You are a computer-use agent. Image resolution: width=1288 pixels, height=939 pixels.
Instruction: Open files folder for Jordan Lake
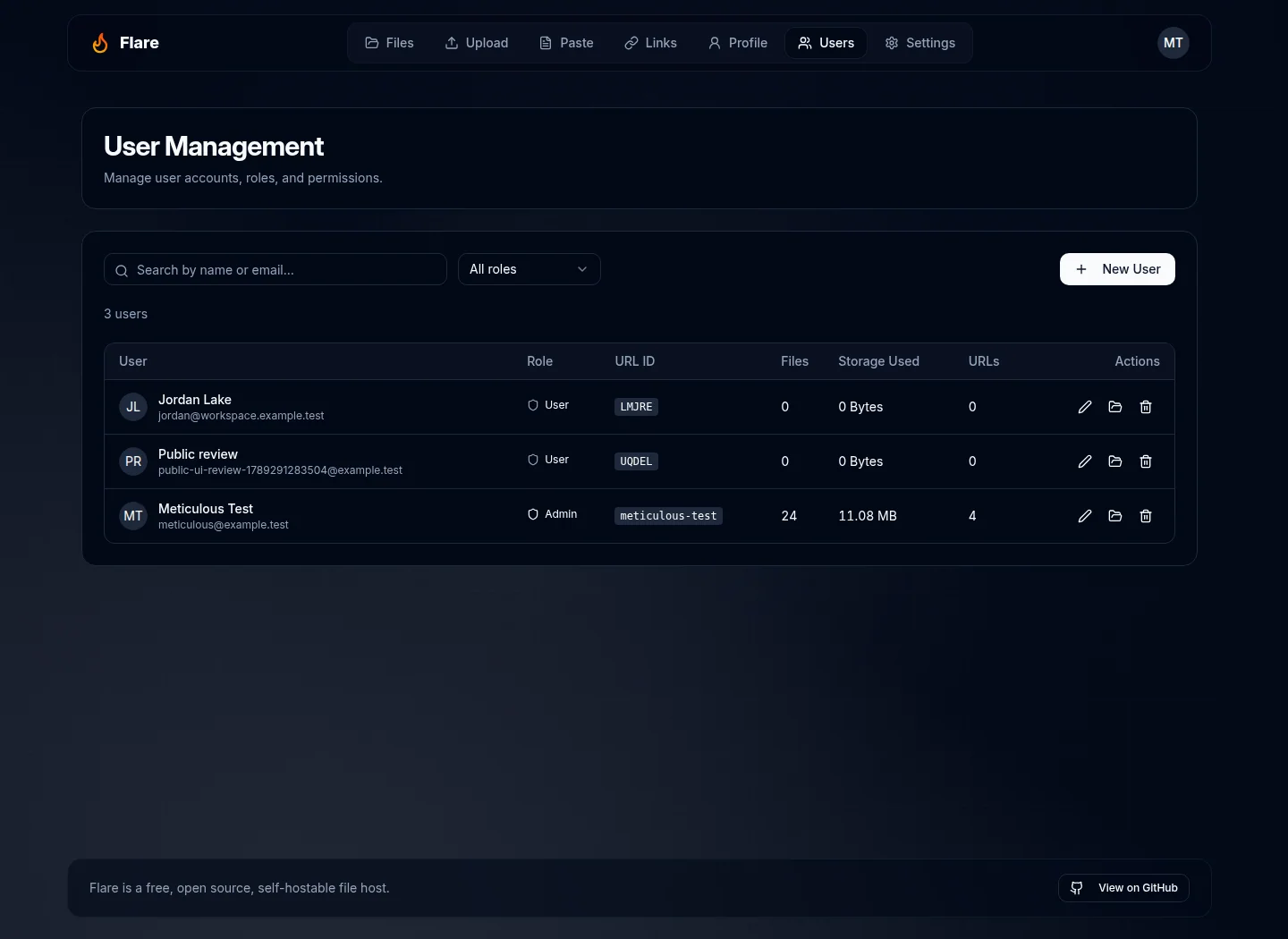(x=1115, y=407)
